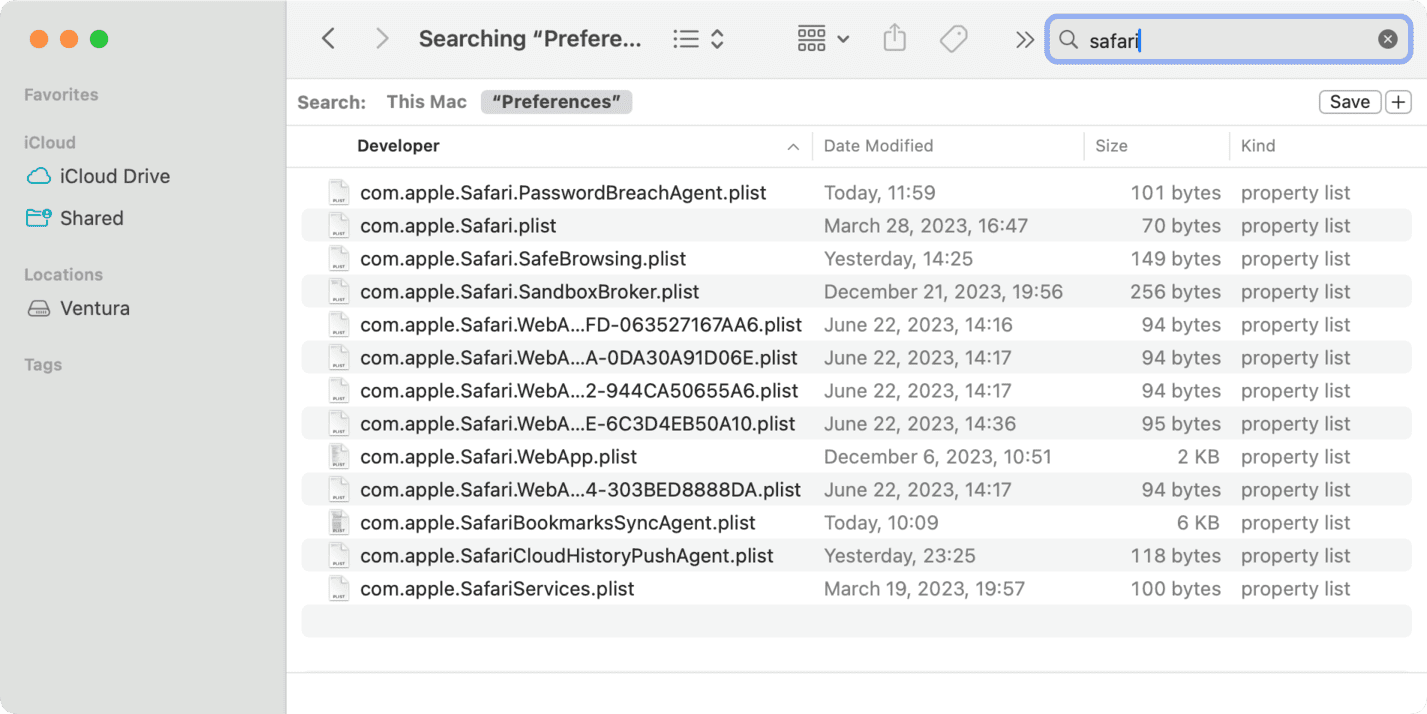The image size is (1427, 714).
Task: Click the "Today, 11:59" date cell
Action: (880, 193)
